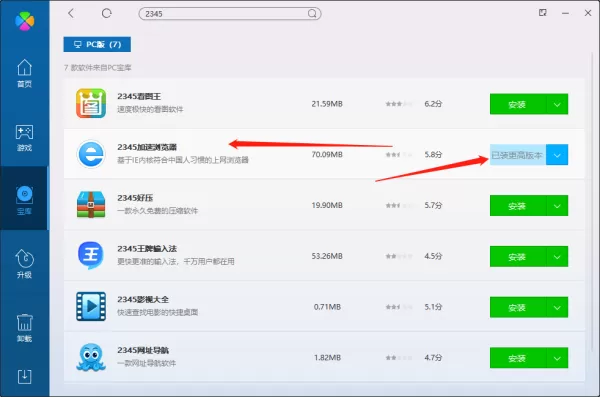Open the 2345影视大全 title
This screenshot has height=397, width=600.
click(x=143, y=299)
